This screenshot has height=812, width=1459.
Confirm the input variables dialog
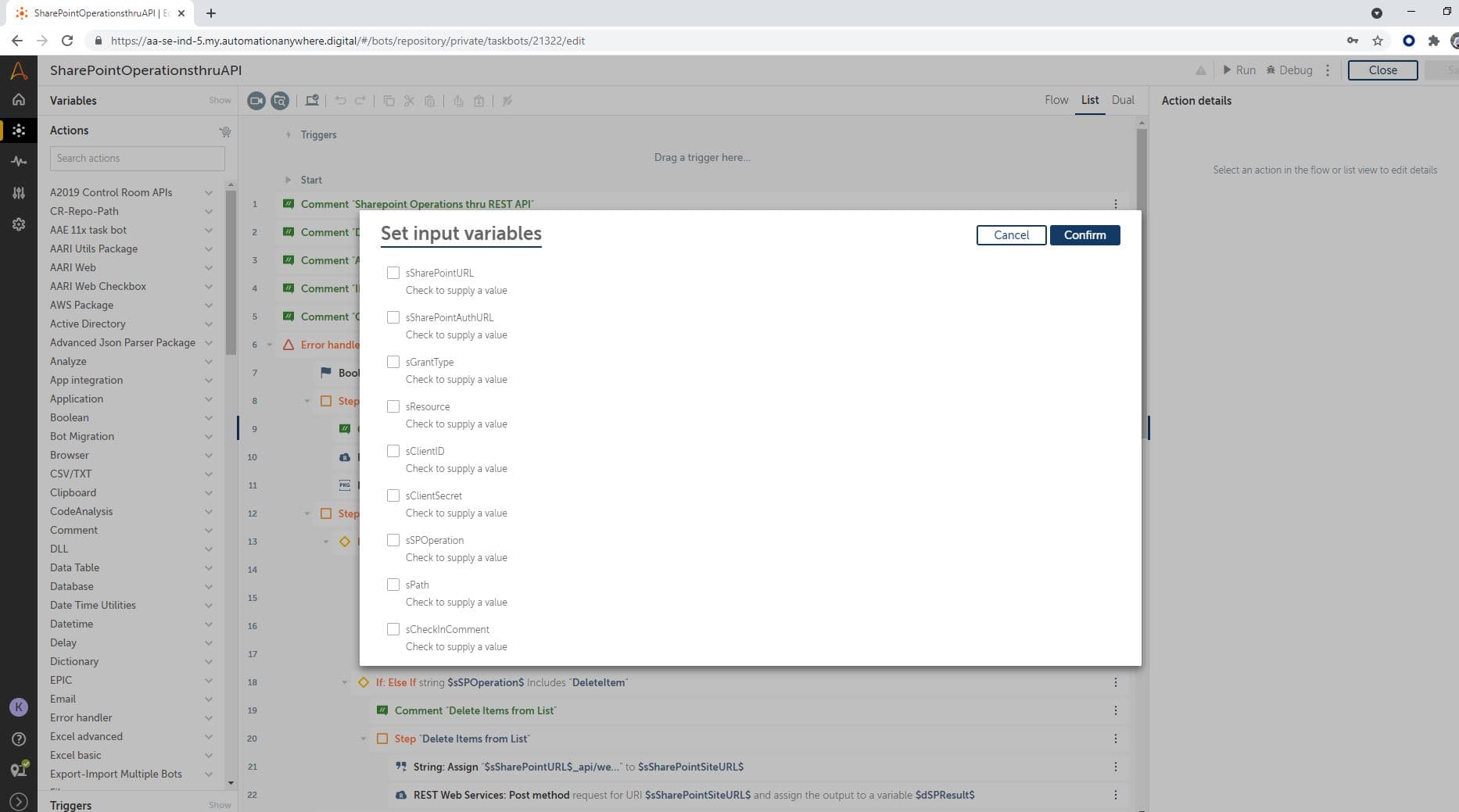pyautogui.click(x=1085, y=235)
